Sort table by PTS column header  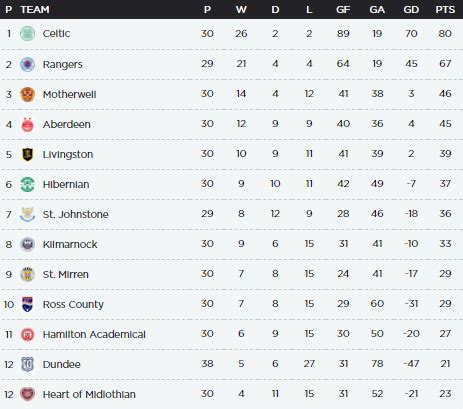[445, 9]
